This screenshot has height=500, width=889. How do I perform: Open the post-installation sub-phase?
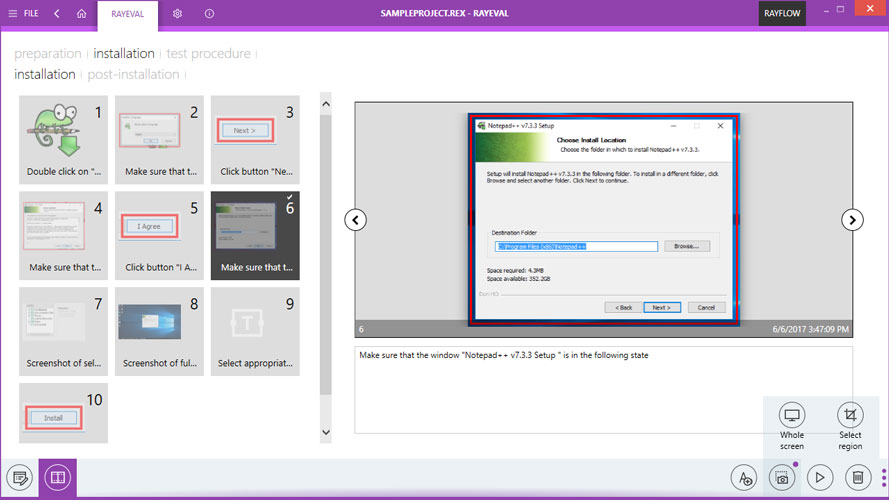click(133, 74)
